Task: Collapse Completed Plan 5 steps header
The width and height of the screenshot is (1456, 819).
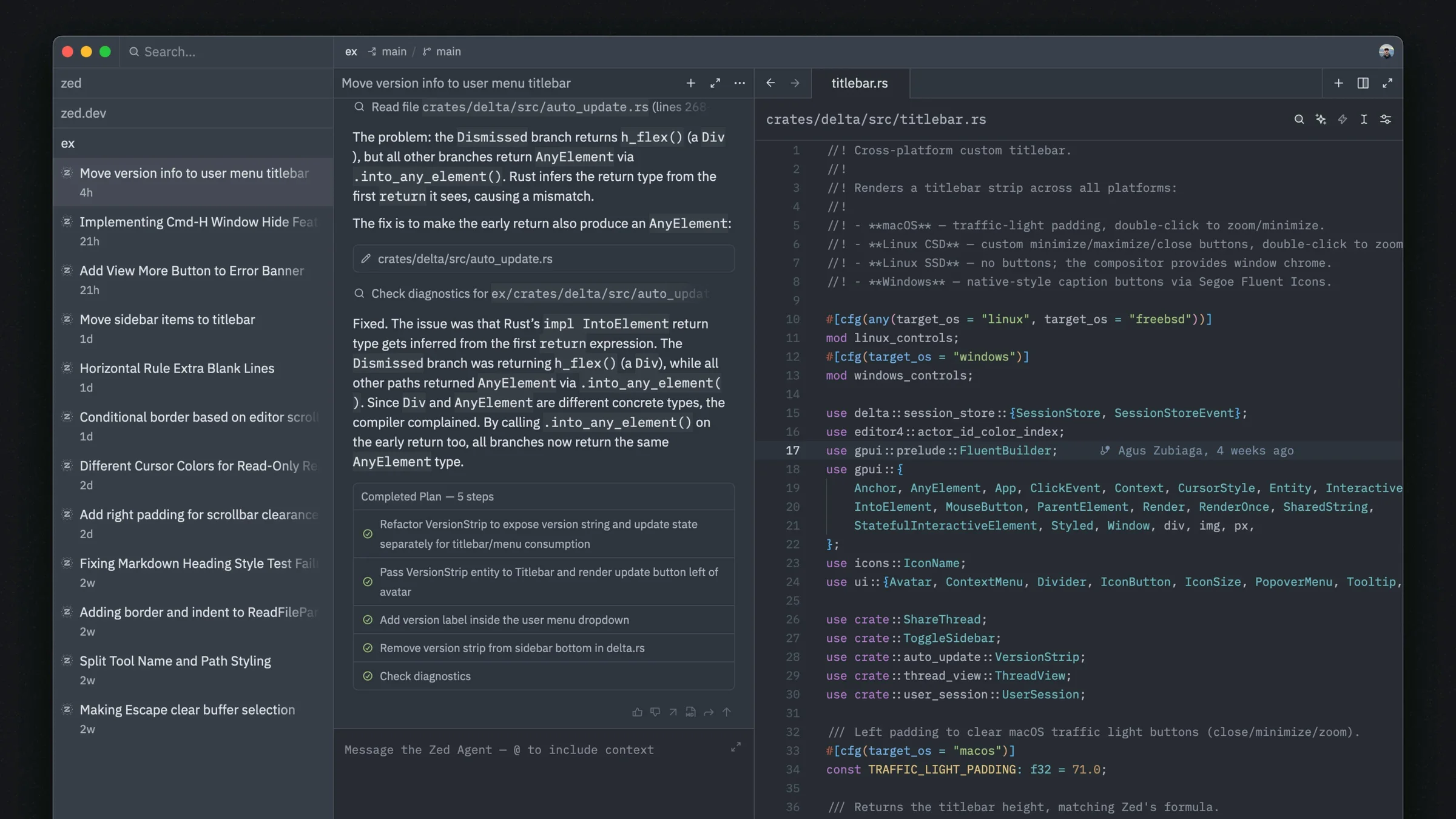Action: (x=544, y=497)
